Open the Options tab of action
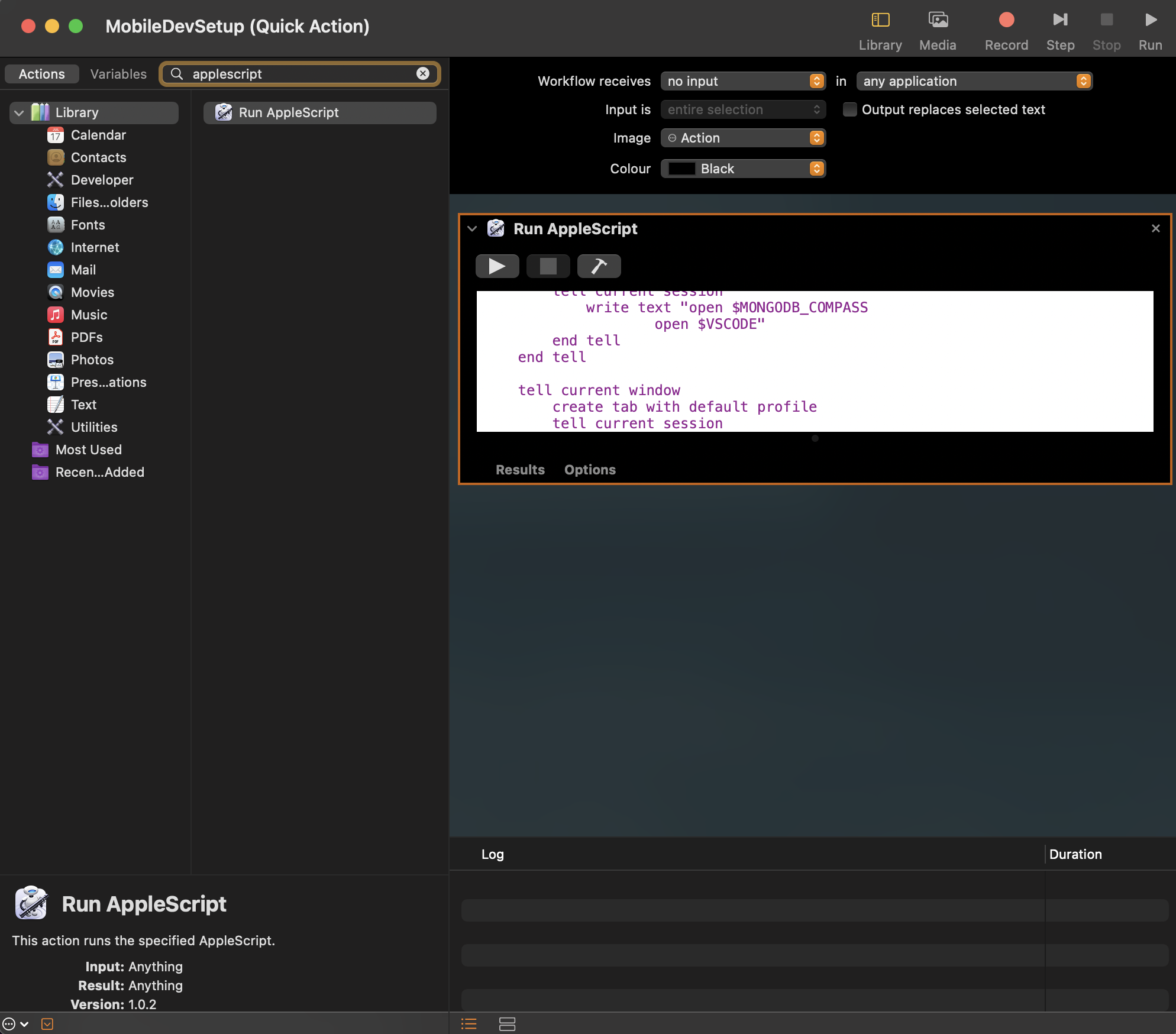This screenshot has width=1176, height=1034. (589, 470)
